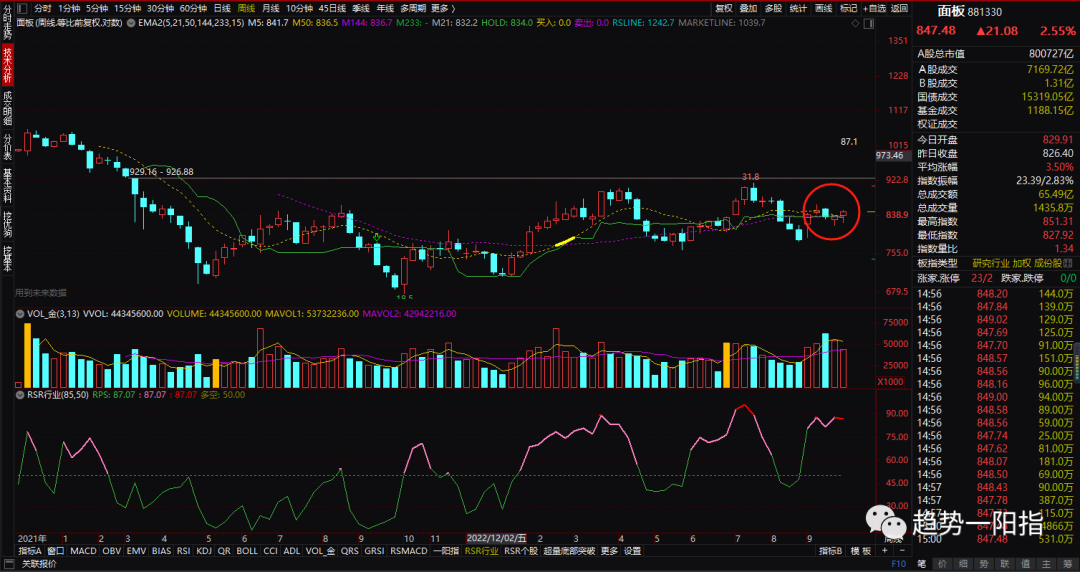1080x572 pixels.
Task: Switch to 指标B tab
Action: click(831, 551)
